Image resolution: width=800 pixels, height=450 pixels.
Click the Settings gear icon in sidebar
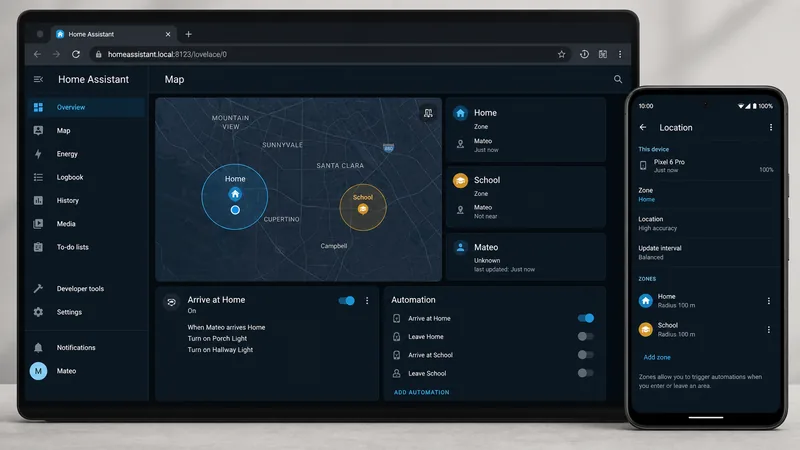click(x=38, y=312)
